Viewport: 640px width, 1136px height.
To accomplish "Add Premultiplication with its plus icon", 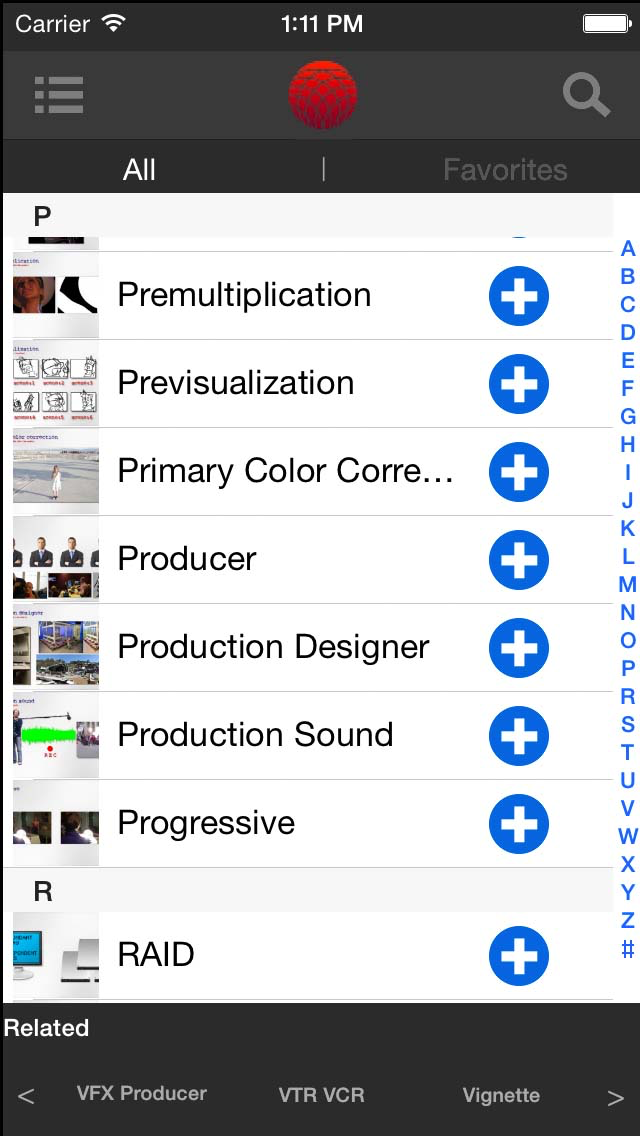I will [x=518, y=296].
